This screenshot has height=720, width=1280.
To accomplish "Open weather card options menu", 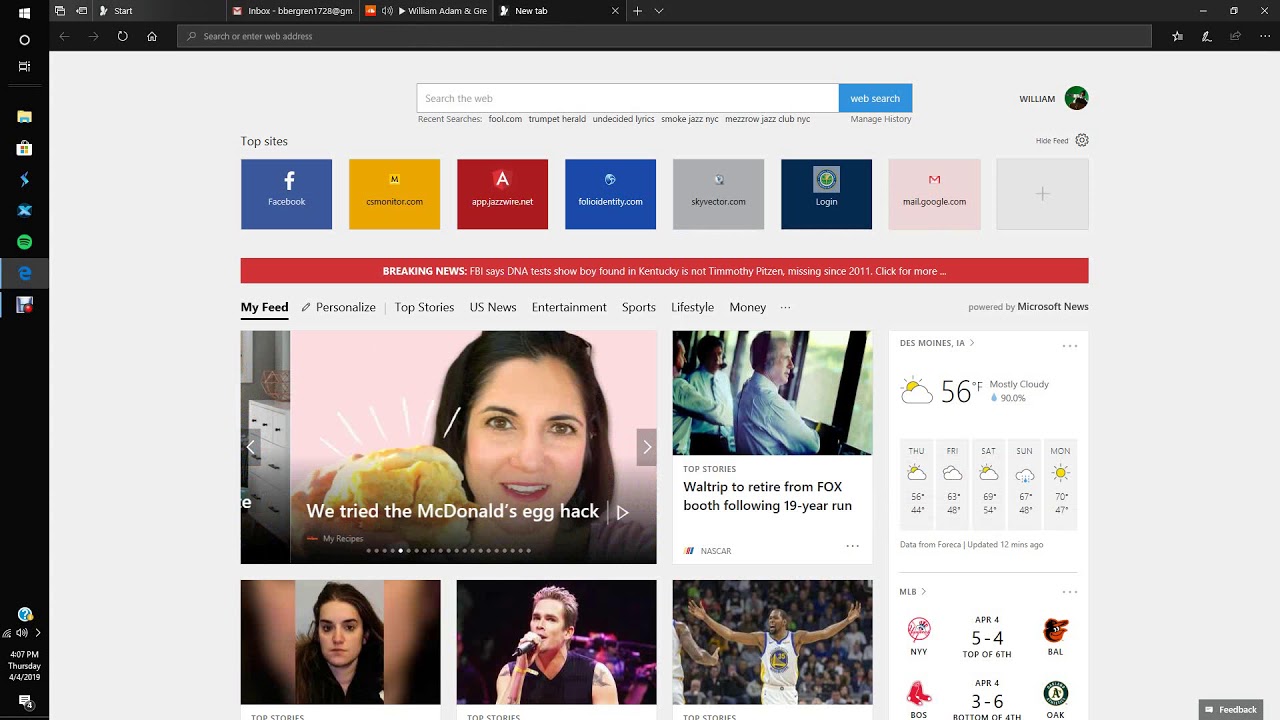I will (x=1069, y=346).
